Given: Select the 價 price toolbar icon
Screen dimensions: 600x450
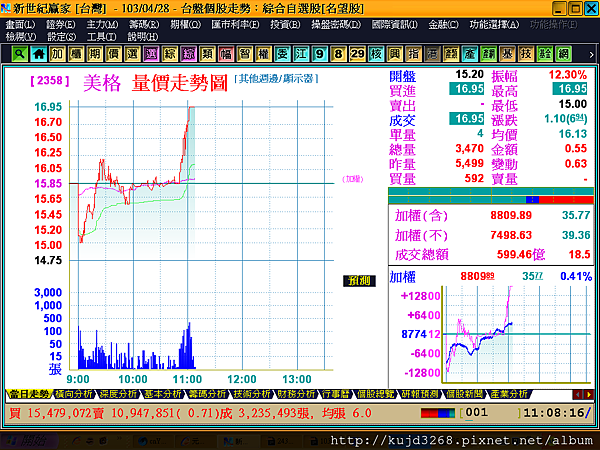Looking at the screenshot, I should pos(113,54).
